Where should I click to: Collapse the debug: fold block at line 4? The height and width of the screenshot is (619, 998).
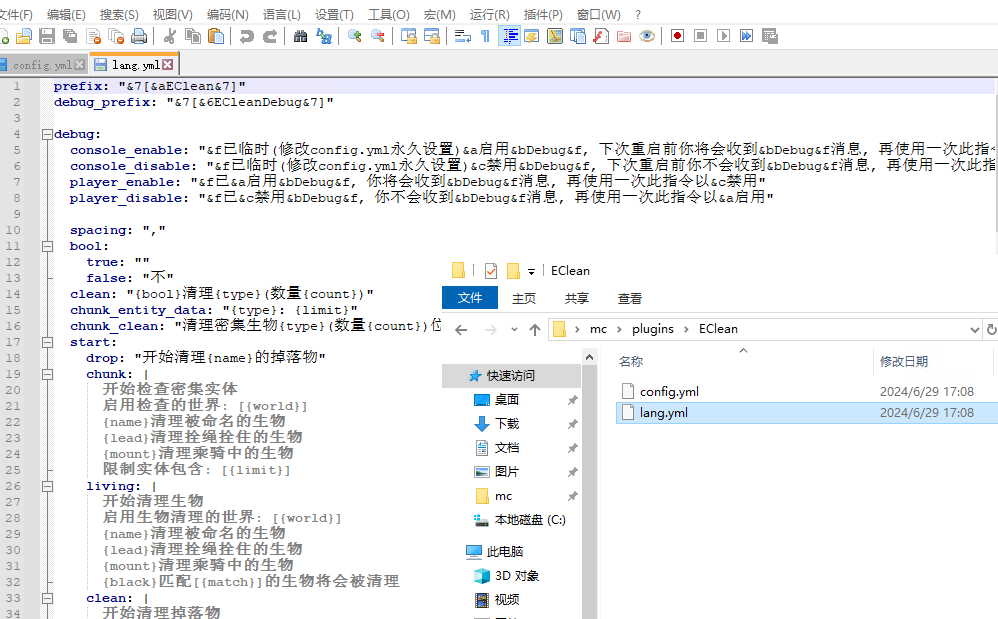coord(47,134)
